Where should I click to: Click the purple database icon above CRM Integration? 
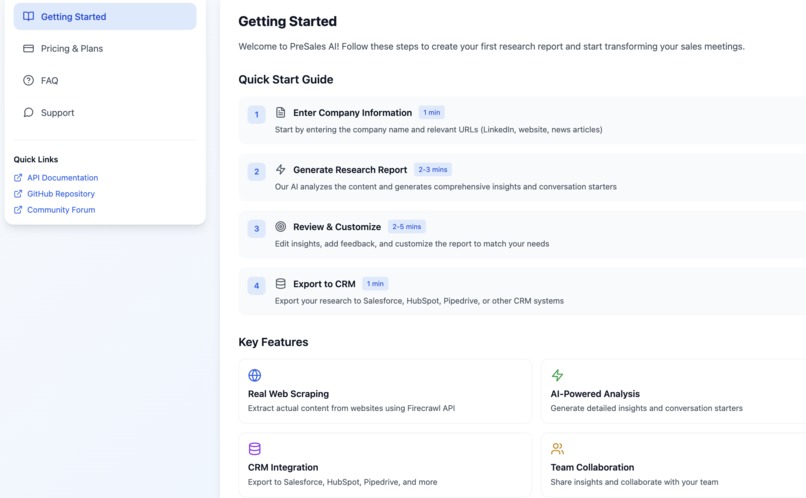254,449
